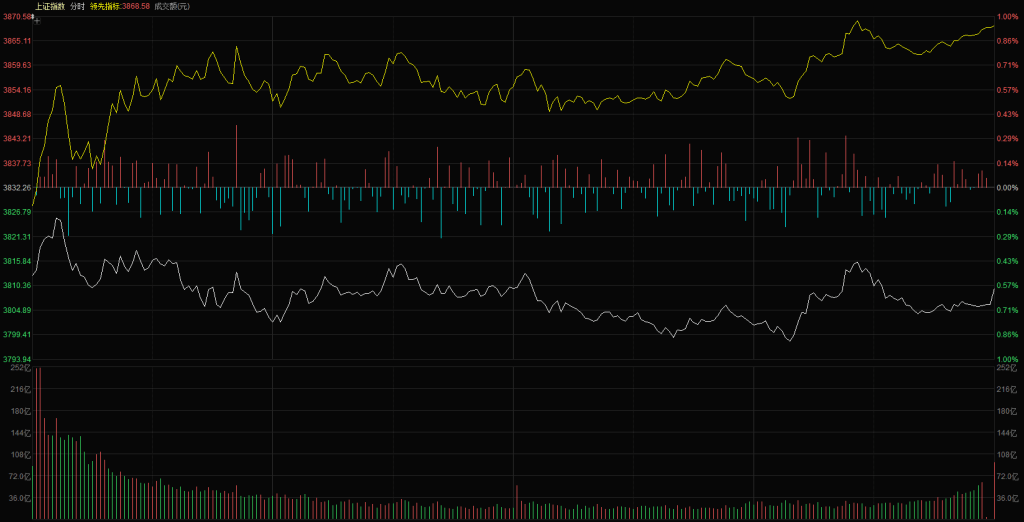Click the 3793.94 bottom price axis label
The width and height of the screenshot is (1024, 522).
click(x=18, y=359)
